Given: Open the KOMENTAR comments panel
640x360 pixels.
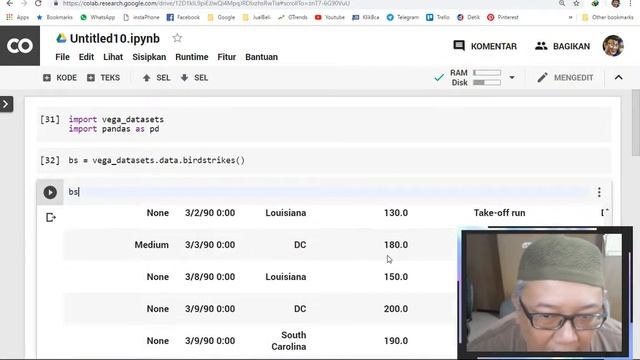Looking at the screenshot, I should pos(485,46).
